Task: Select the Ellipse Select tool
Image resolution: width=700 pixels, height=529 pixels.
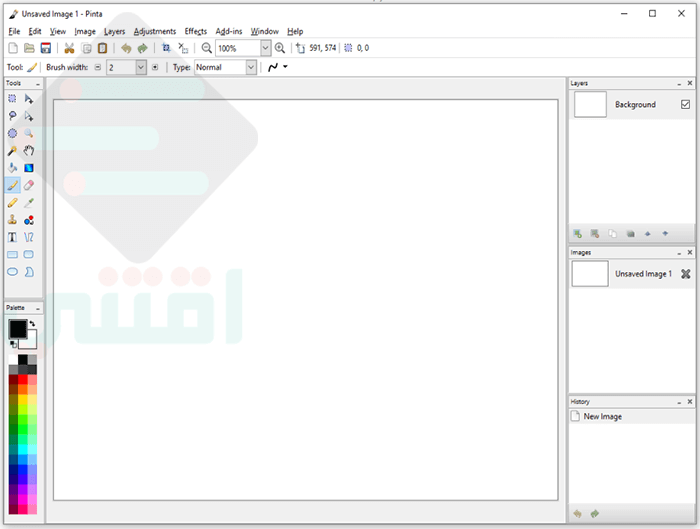Action: [12, 133]
